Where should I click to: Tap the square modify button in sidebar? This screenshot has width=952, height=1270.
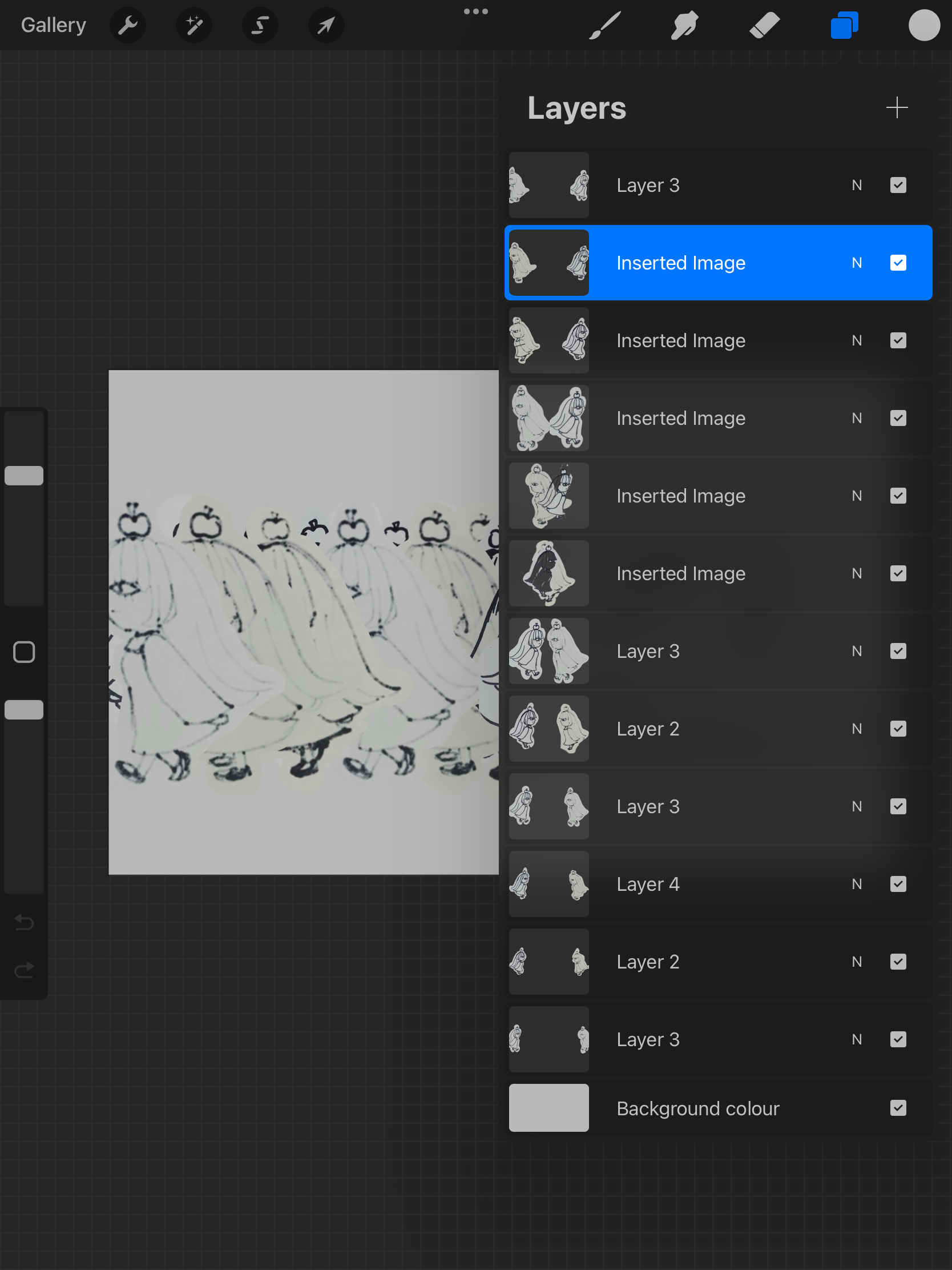24,652
